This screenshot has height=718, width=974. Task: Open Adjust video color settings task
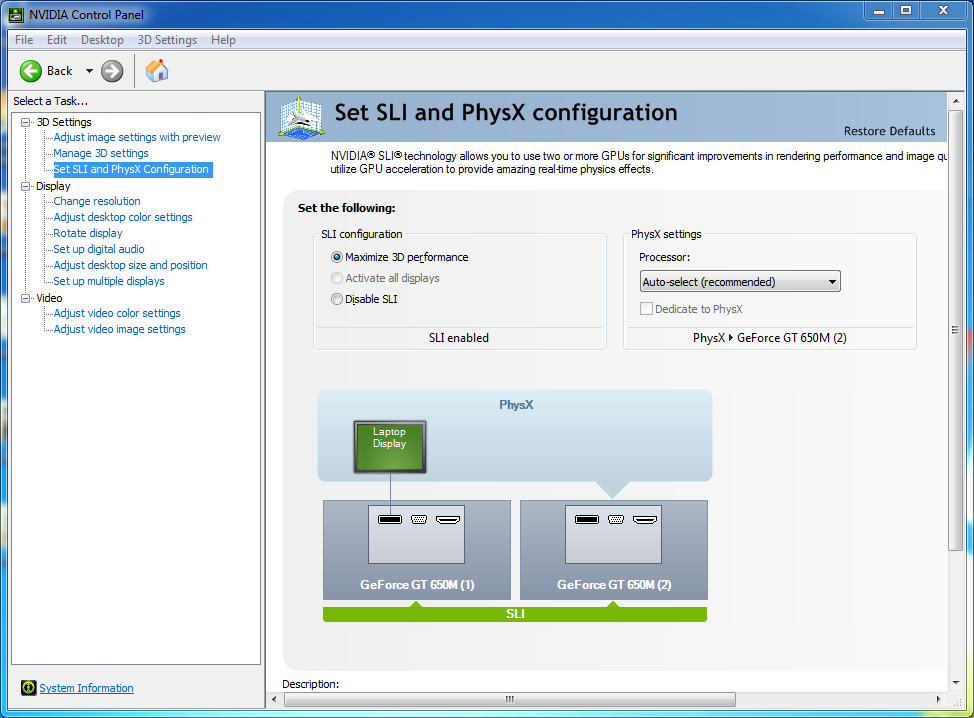pos(117,313)
